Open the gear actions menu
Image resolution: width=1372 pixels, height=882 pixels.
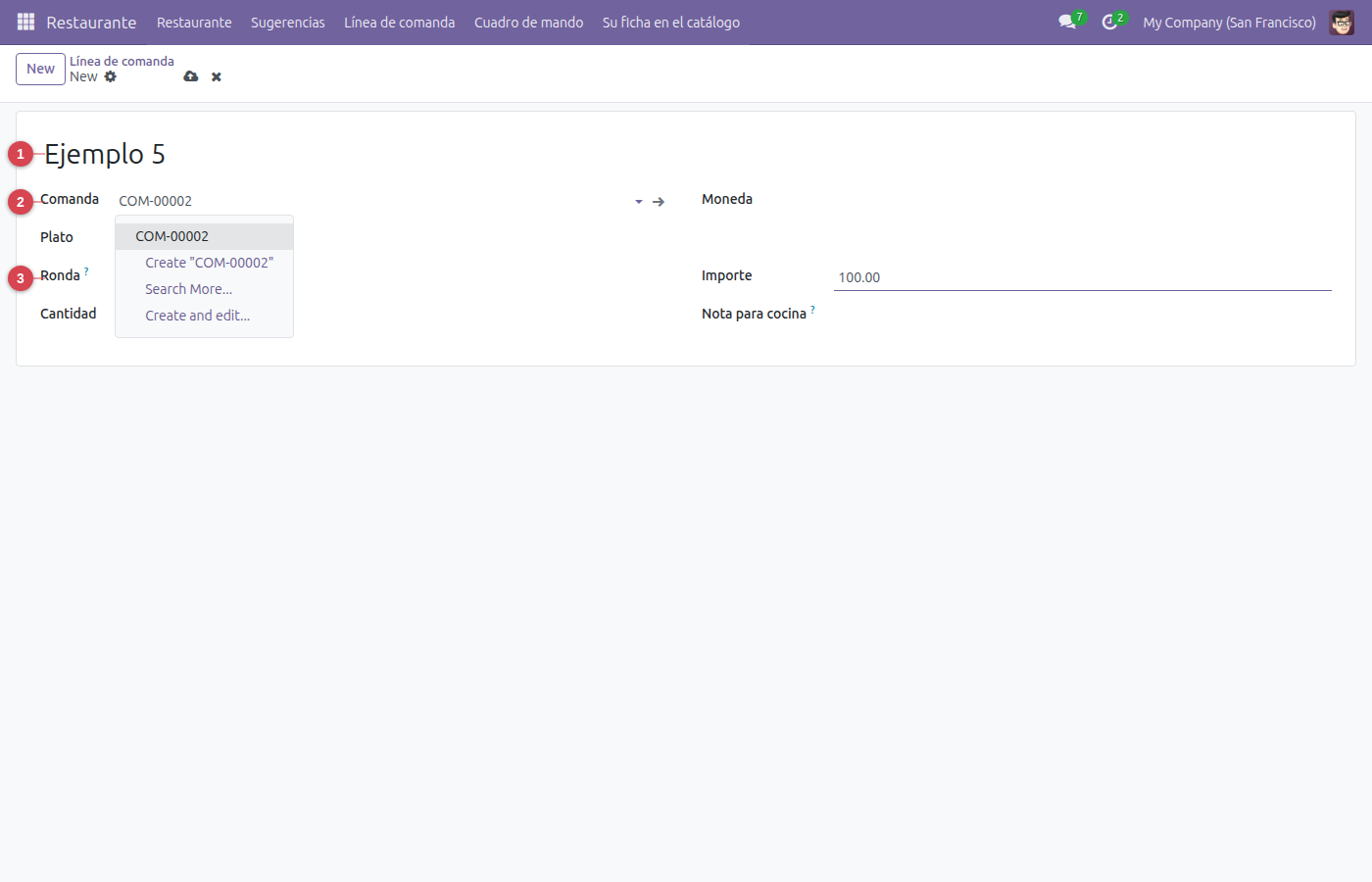111,76
